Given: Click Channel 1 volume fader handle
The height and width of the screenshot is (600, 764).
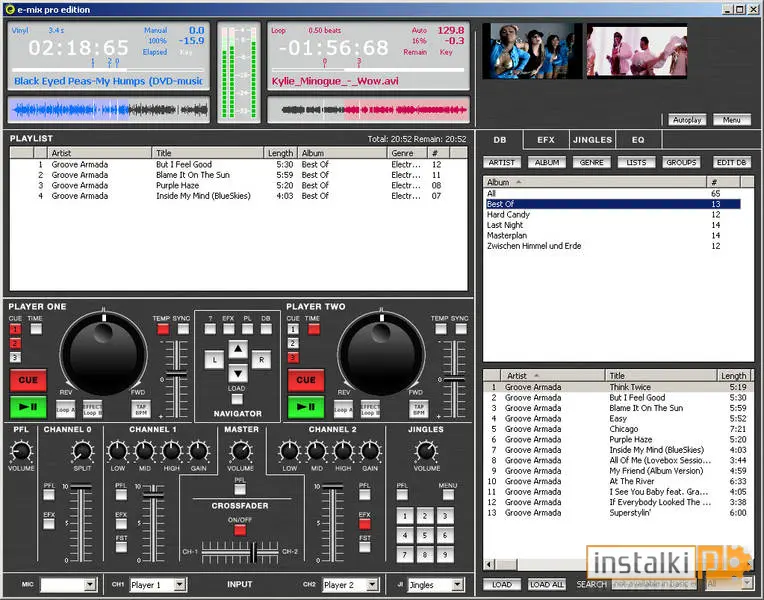Looking at the screenshot, I should 153,494.
